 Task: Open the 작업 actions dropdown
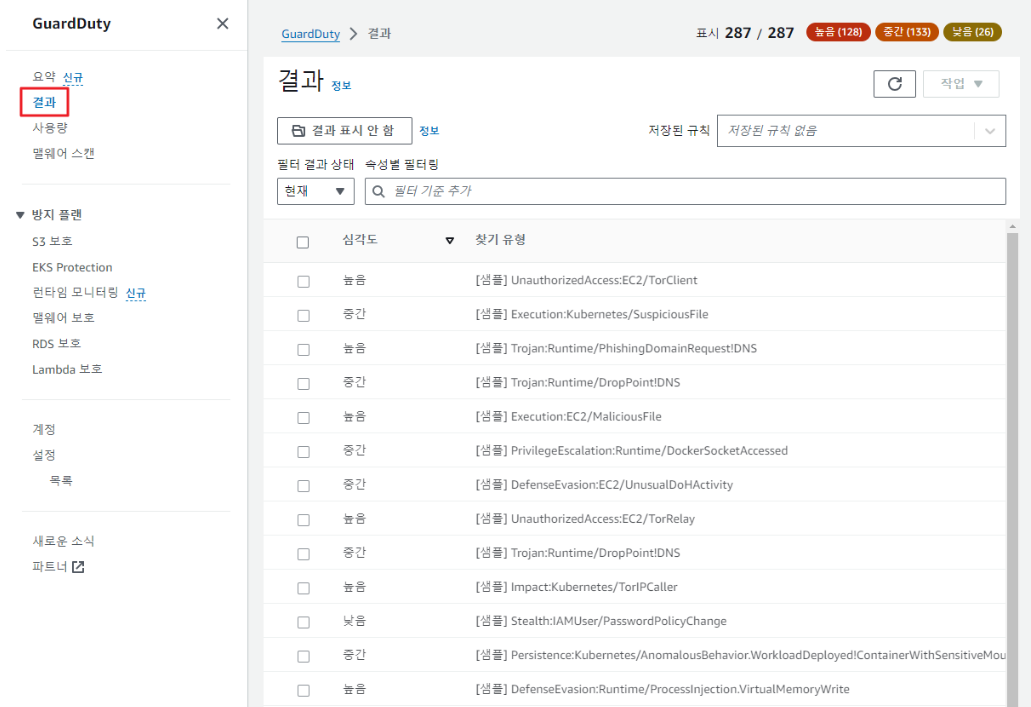(x=961, y=84)
